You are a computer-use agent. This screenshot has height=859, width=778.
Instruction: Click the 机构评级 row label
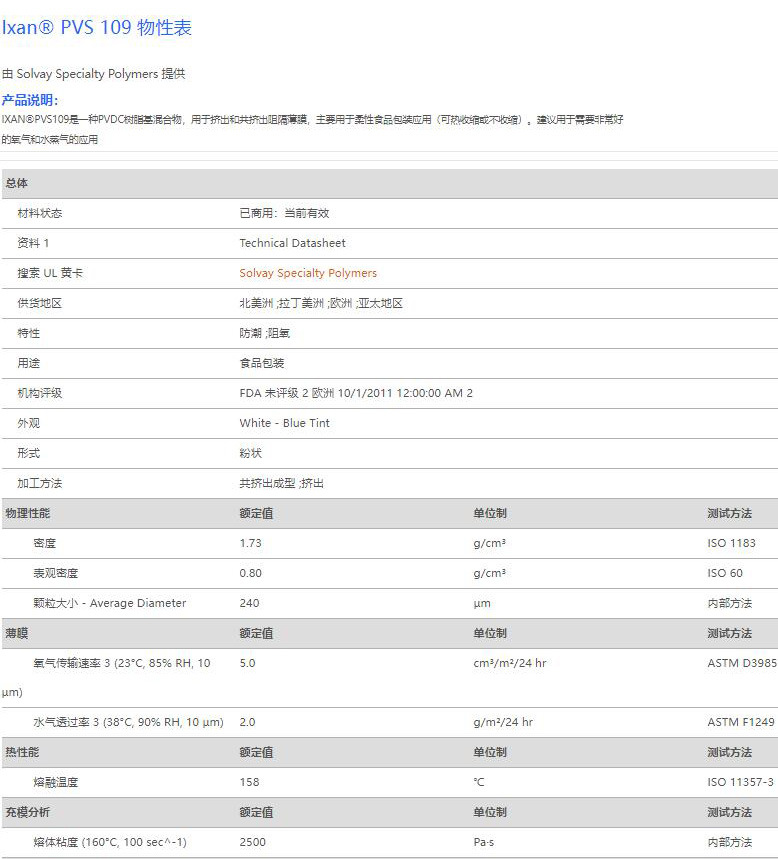coord(39,393)
